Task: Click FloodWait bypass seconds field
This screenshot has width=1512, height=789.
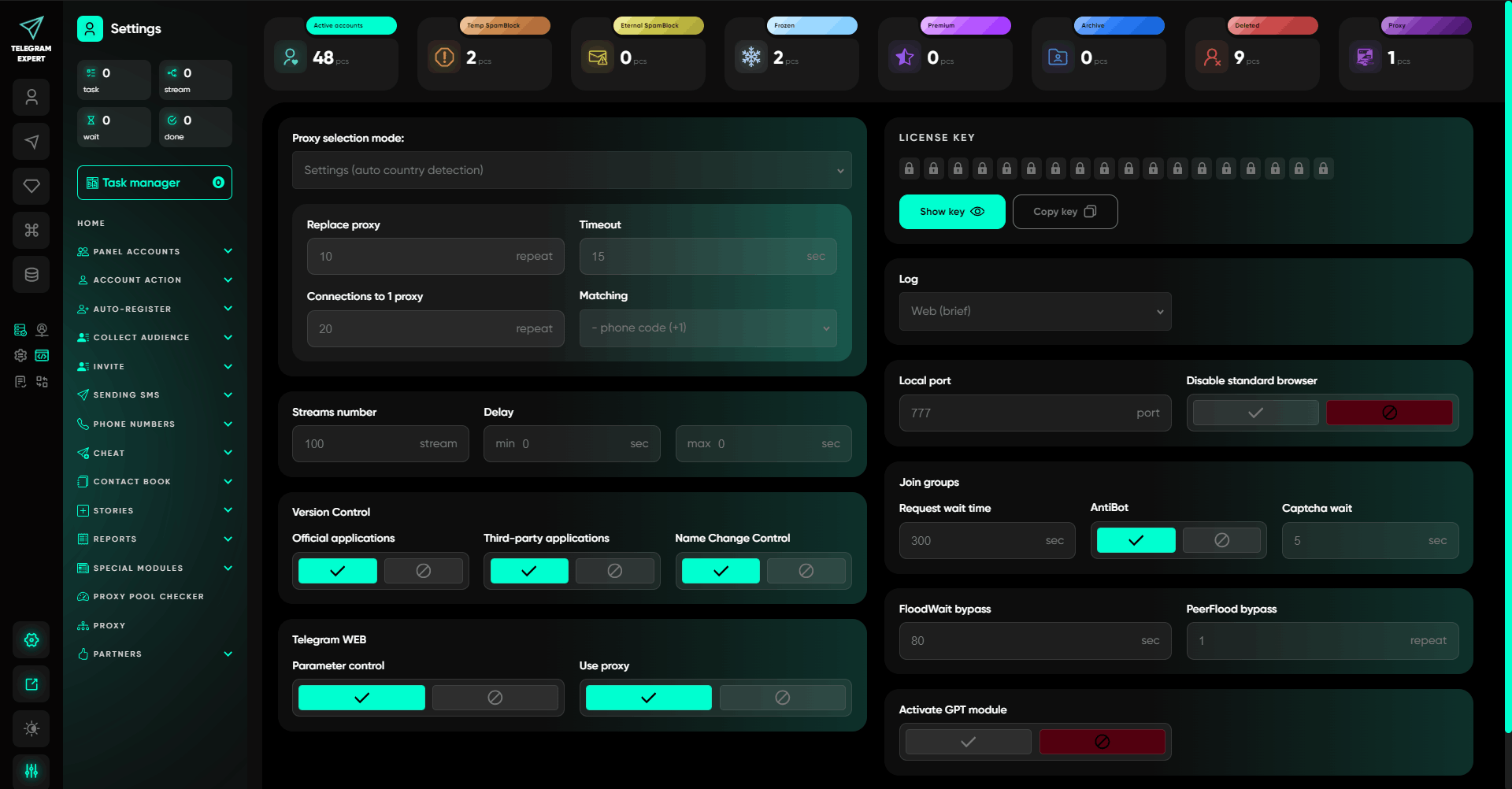Action: 1036,641
